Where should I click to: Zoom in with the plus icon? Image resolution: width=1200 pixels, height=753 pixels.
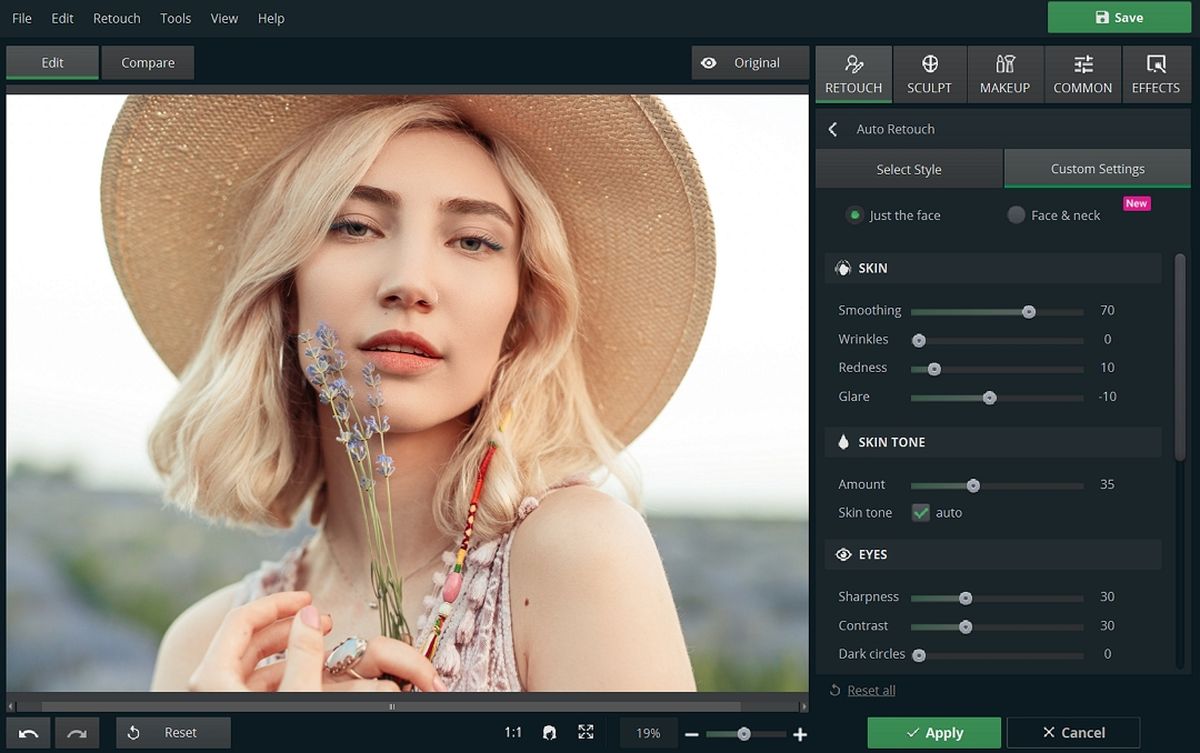[800, 734]
